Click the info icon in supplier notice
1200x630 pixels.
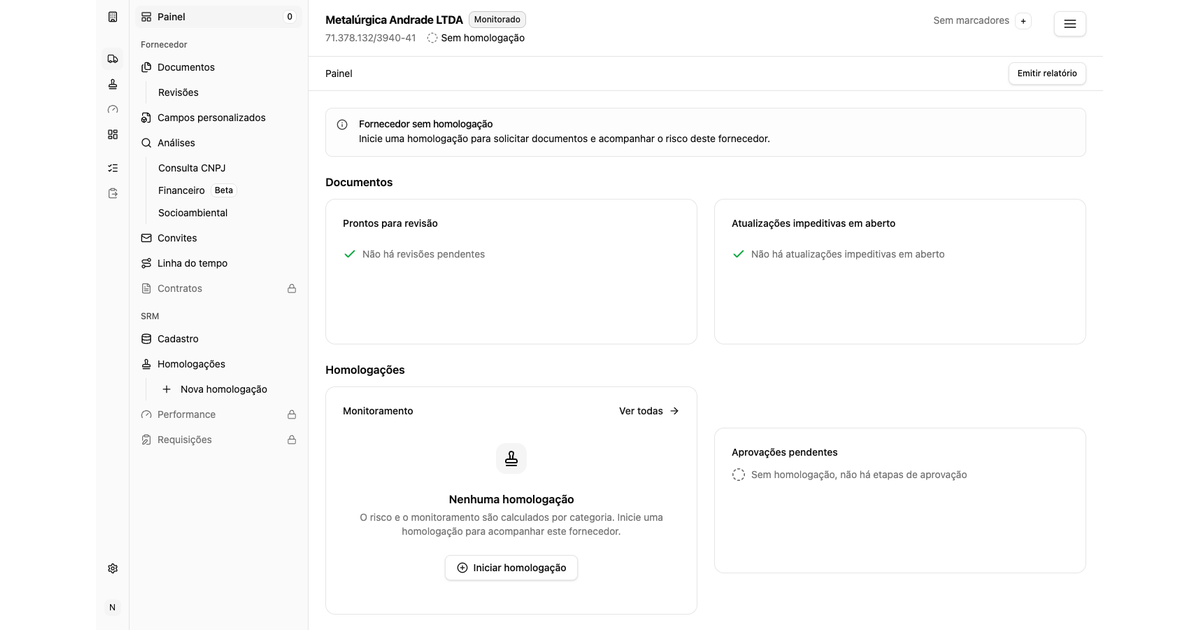pos(342,125)
